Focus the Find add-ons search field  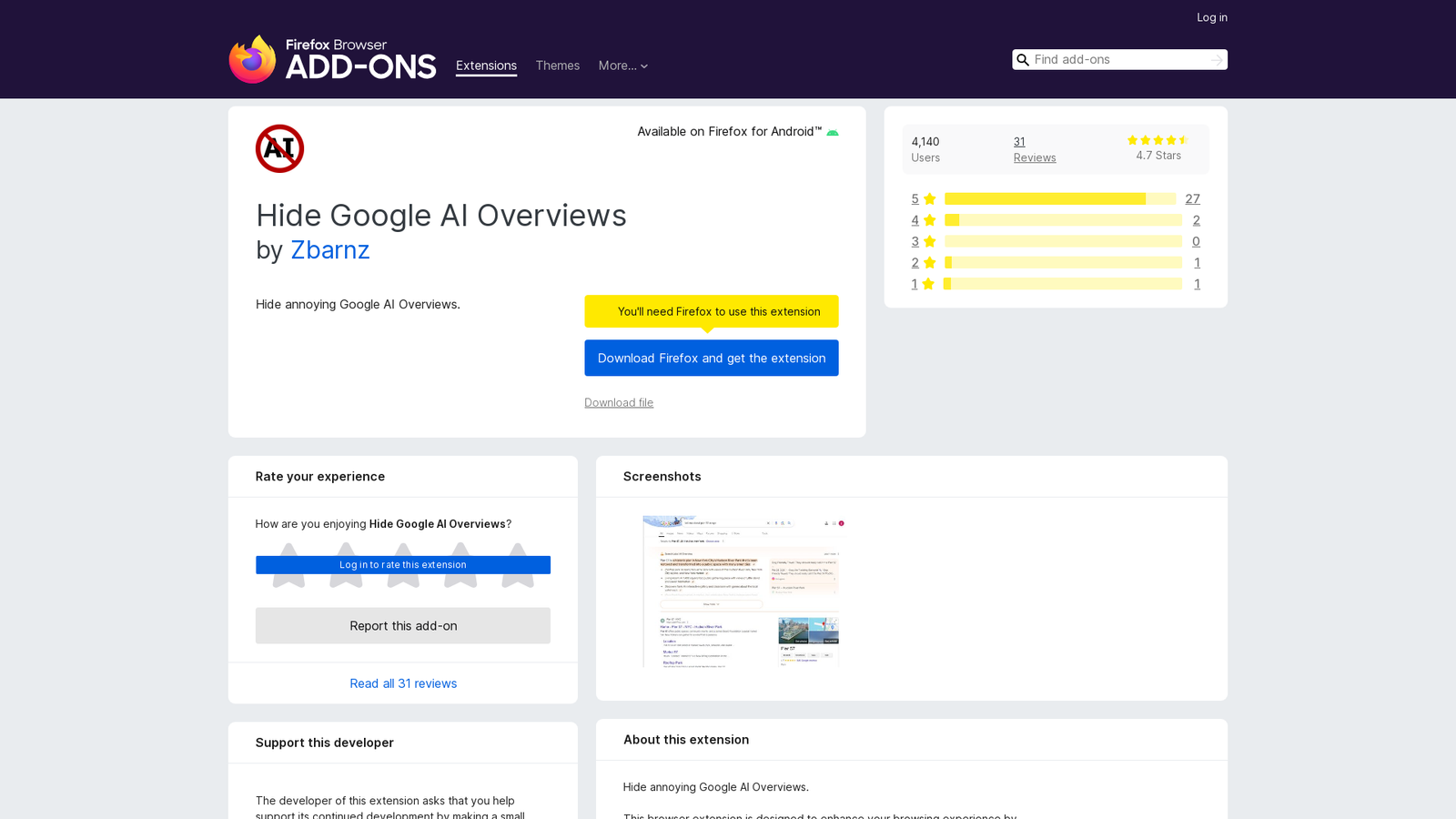click(1119, 60)
